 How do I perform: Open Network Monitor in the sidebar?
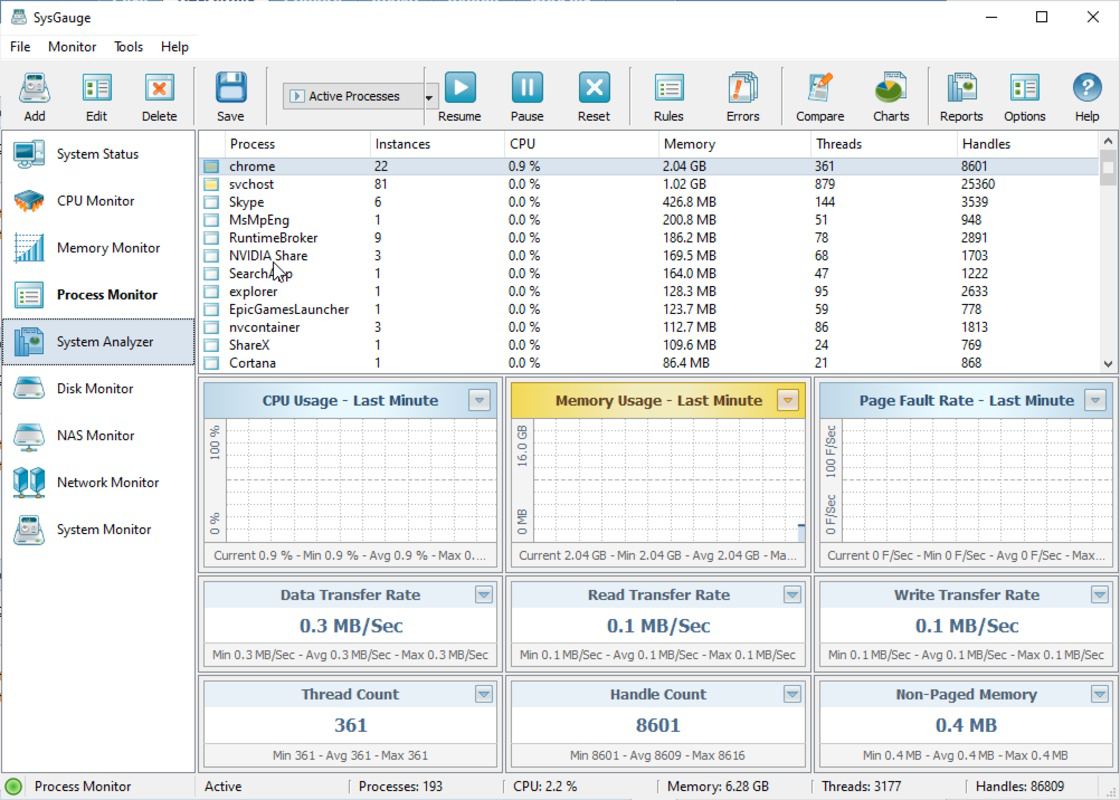pyautogui.click(x=99, y=483)
